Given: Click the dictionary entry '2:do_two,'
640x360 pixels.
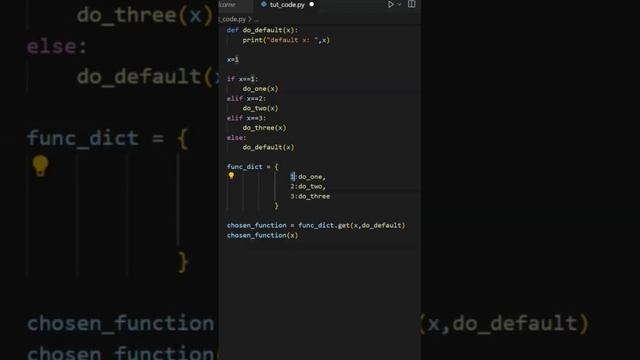Looking at the screenshot, I should point(308,187).
